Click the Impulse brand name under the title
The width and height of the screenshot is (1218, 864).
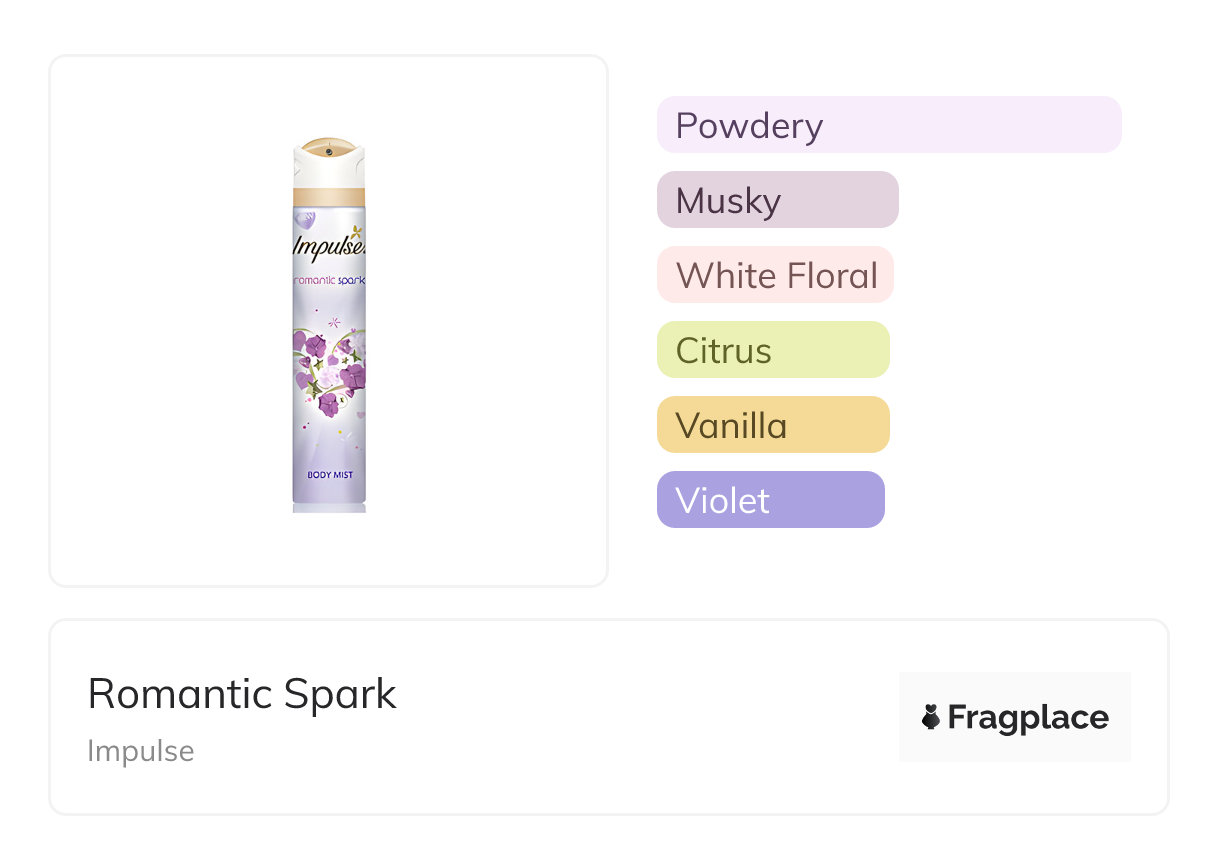[141, 751]
